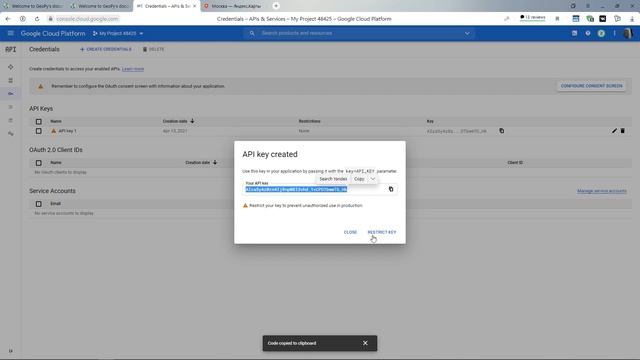Sort OAuth clients by Creation date arrow
Image resolution: width=640 pixels, height=360 pixels.
click(215, 162)
